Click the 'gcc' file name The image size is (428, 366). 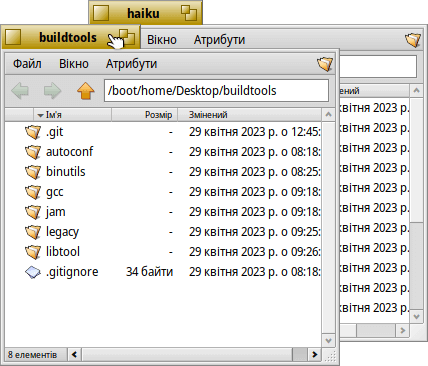pos(54,193)
